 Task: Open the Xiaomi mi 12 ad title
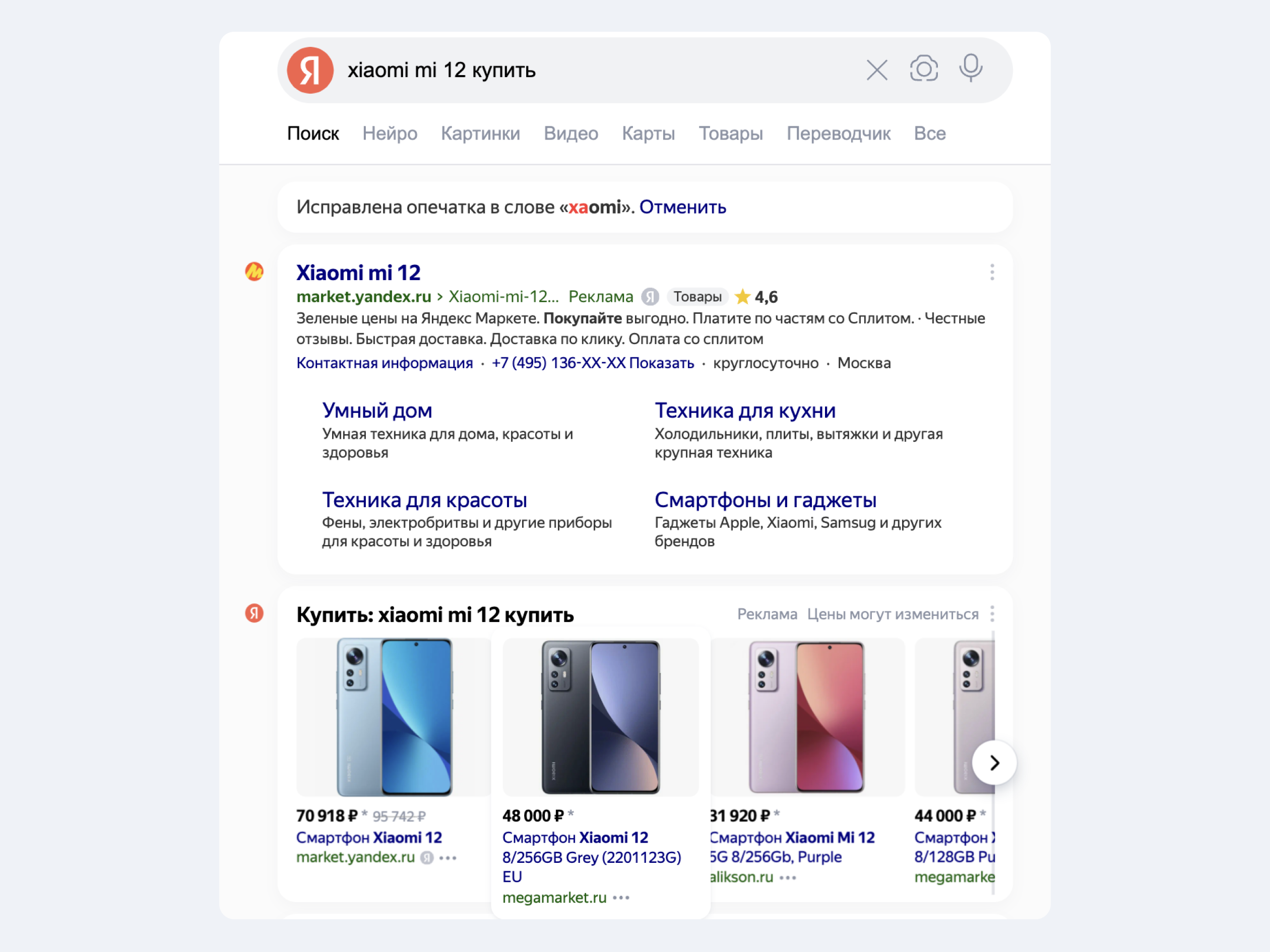click(358, 273)
